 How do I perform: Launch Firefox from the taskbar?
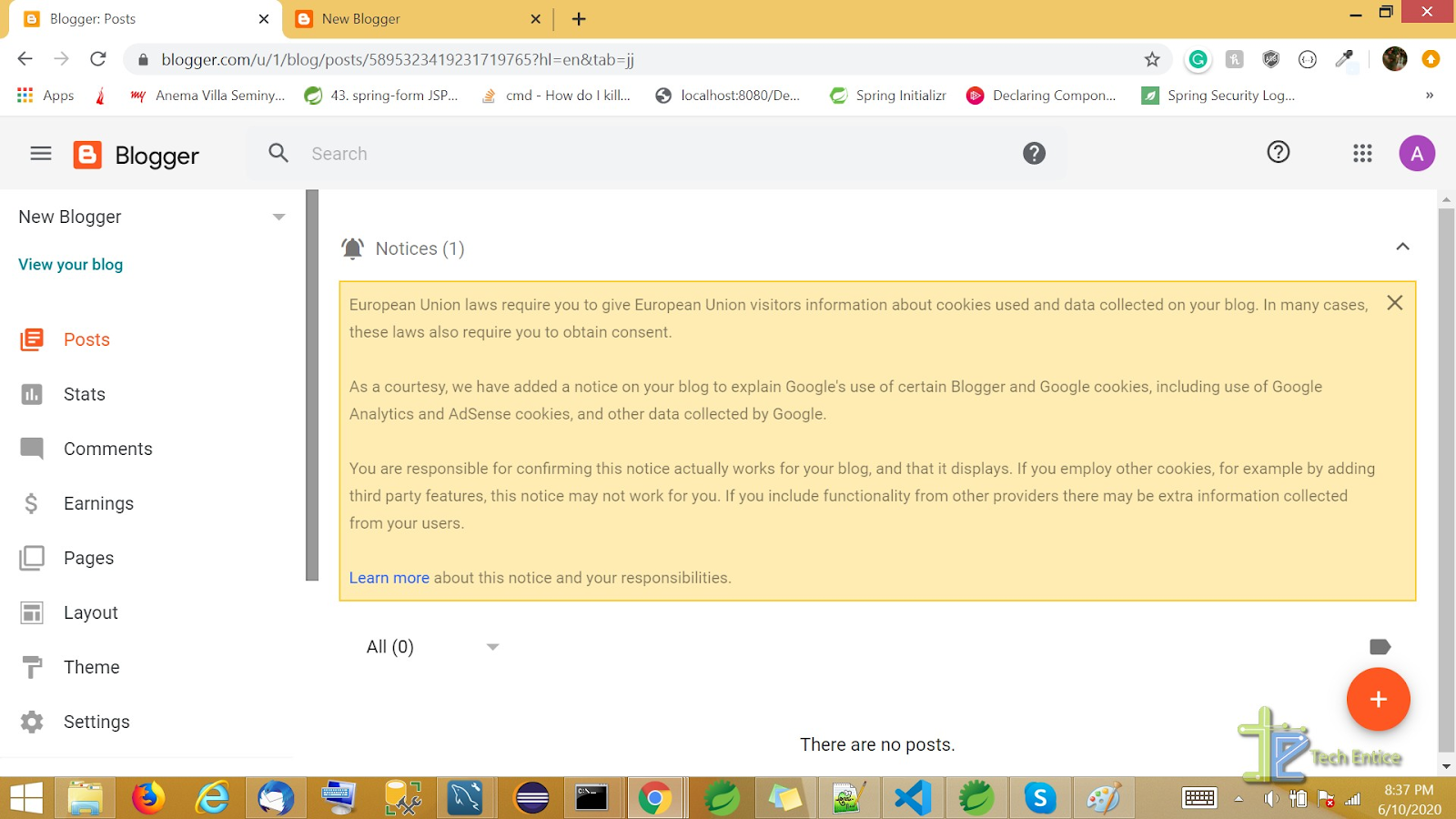coord(148,798)
